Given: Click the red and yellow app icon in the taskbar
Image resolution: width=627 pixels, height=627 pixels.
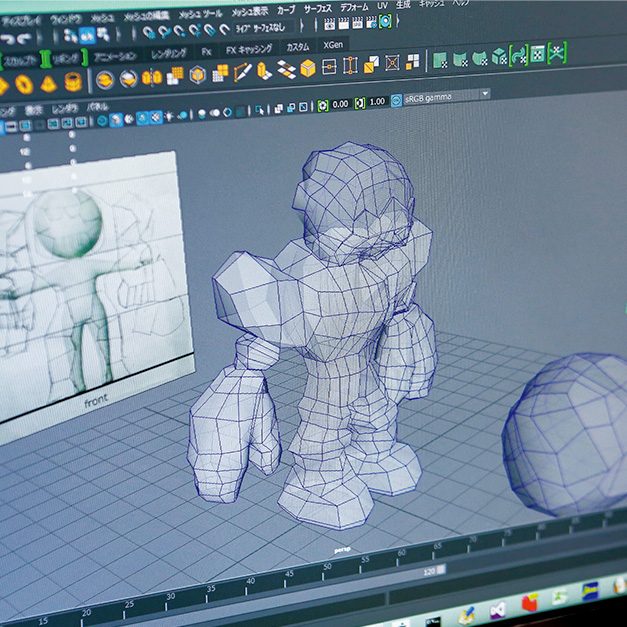Looking at the screenshot, I should (529, 603).
